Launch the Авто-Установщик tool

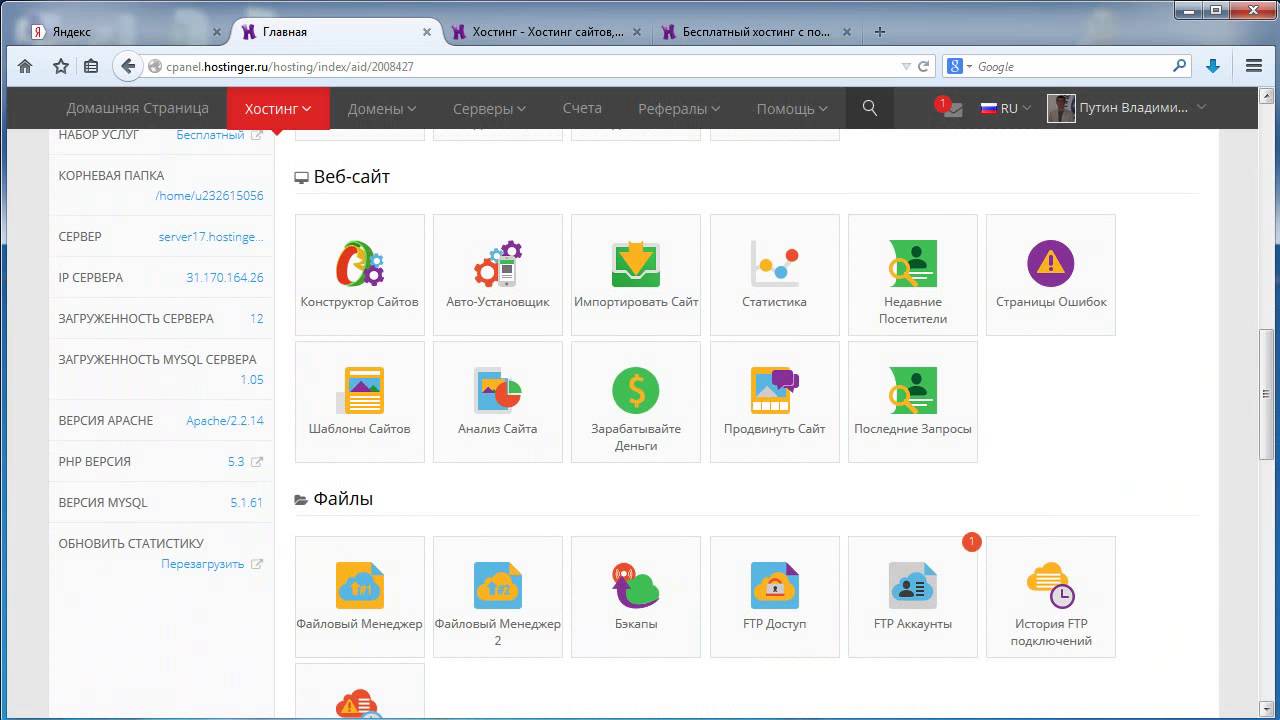[498, 275]
